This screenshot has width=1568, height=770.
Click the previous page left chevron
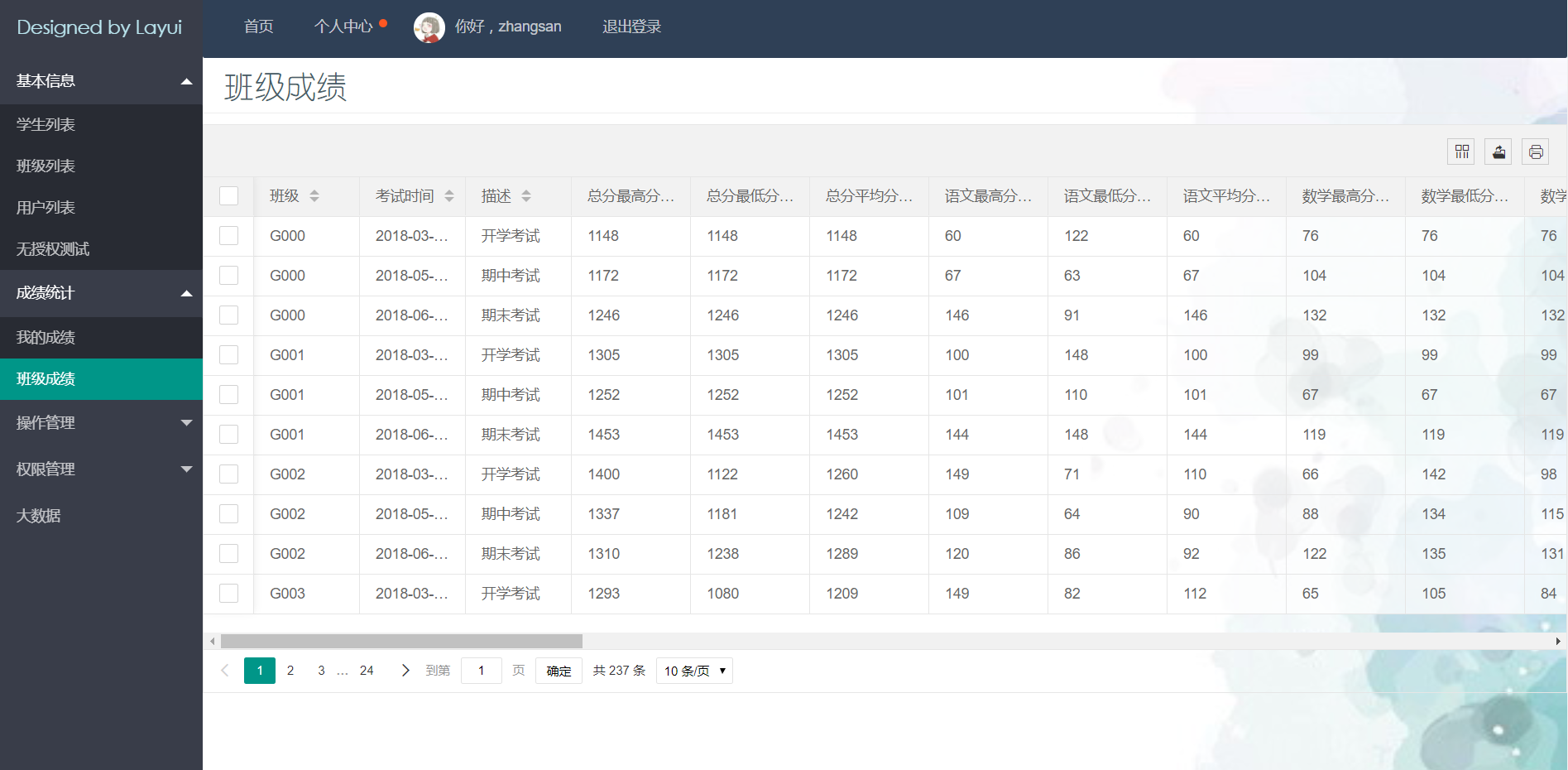click(225, 671)
